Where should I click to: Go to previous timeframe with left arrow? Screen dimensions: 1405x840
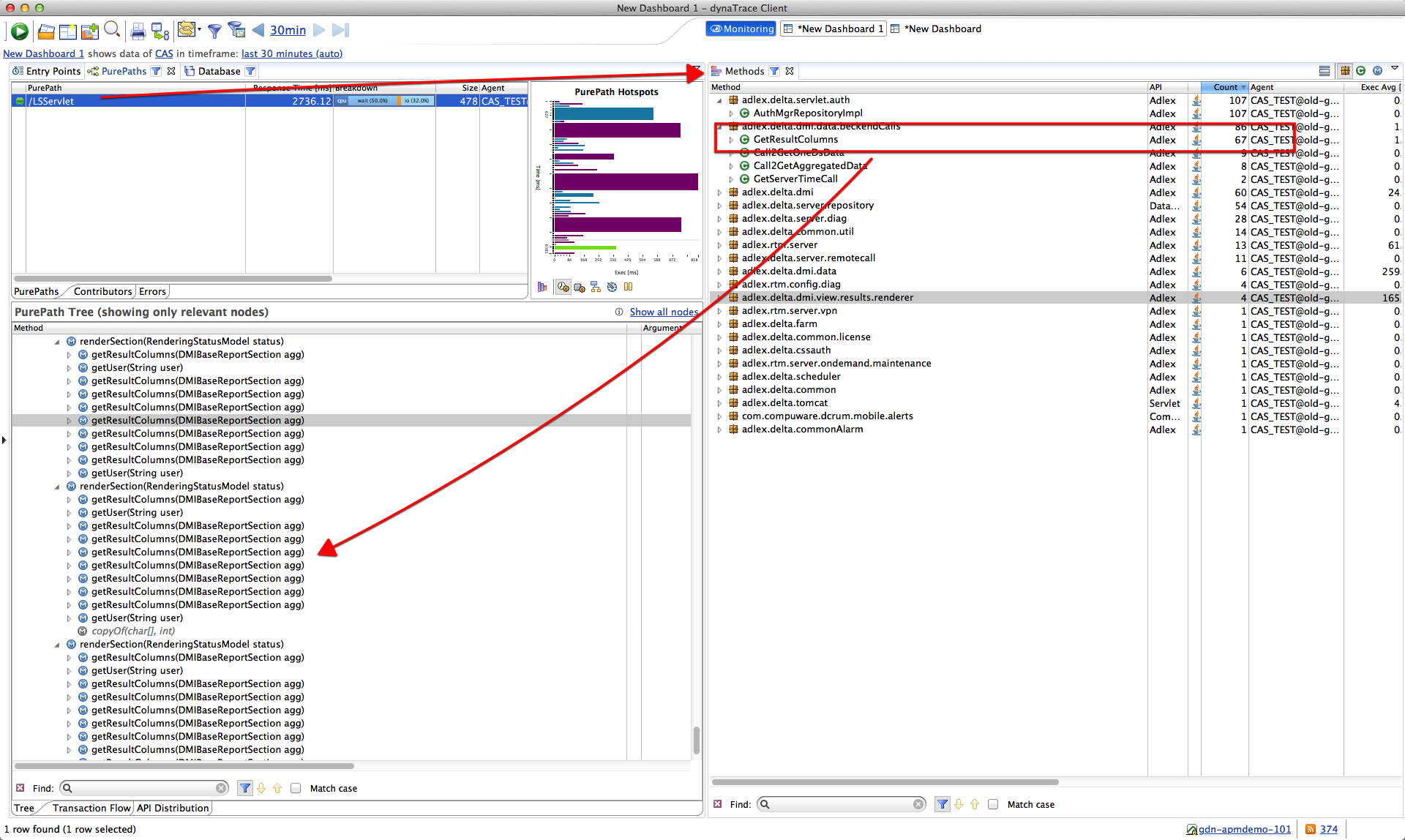point(258,30)
